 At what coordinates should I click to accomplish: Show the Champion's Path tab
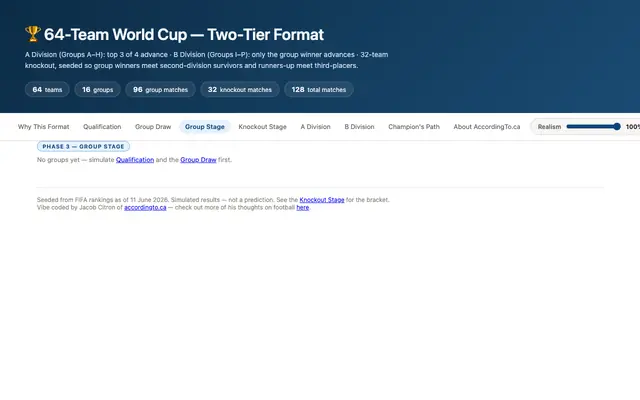point(414,127)
